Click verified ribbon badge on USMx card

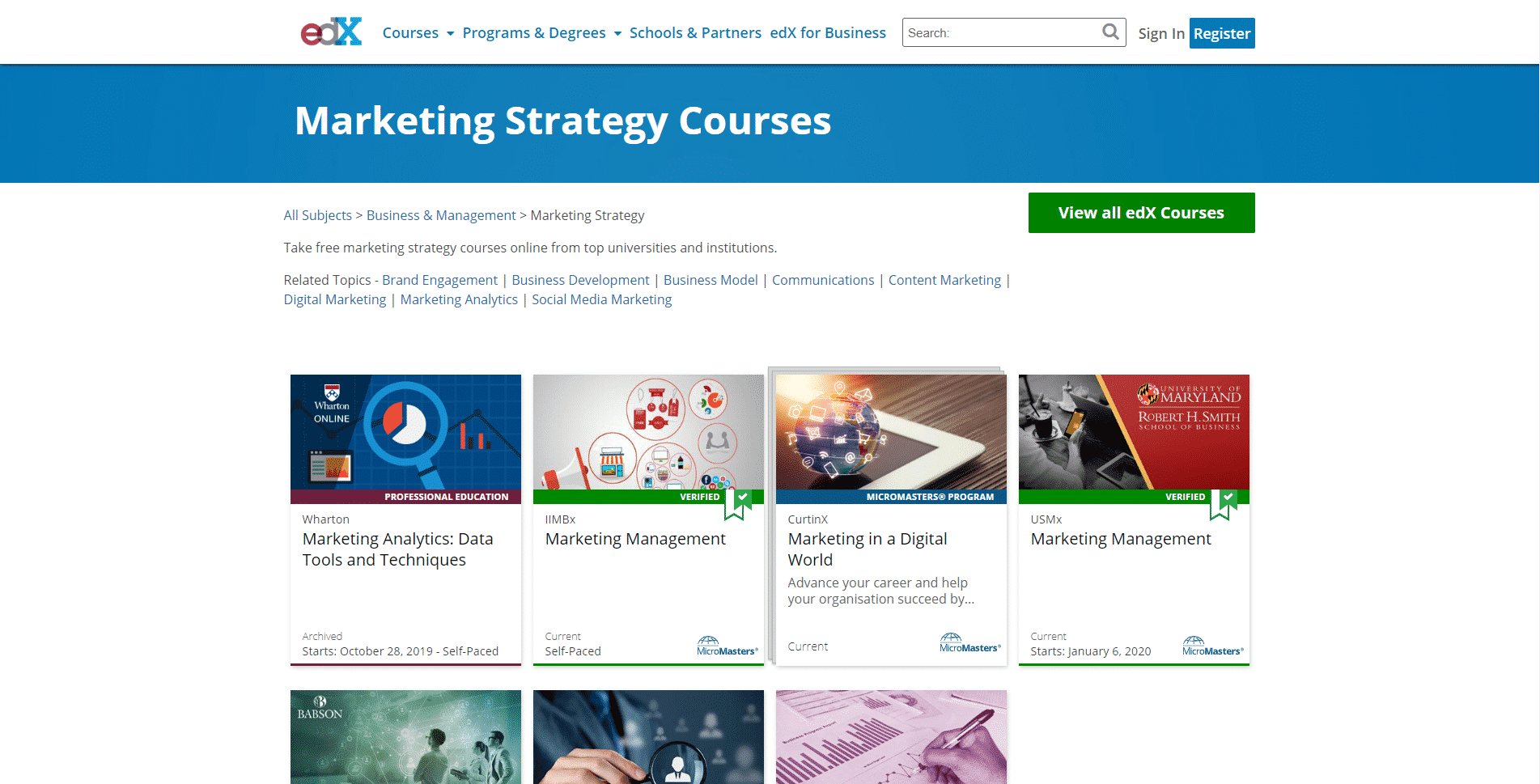coord(1224,504)
